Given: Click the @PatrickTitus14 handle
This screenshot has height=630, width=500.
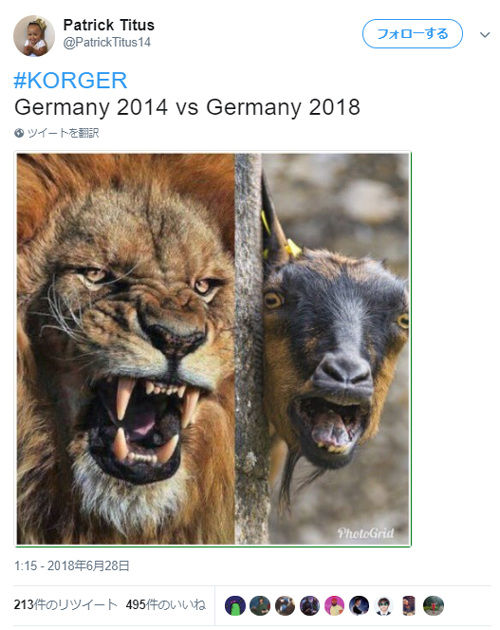Looking at the screenshot, I should (107, 42).
